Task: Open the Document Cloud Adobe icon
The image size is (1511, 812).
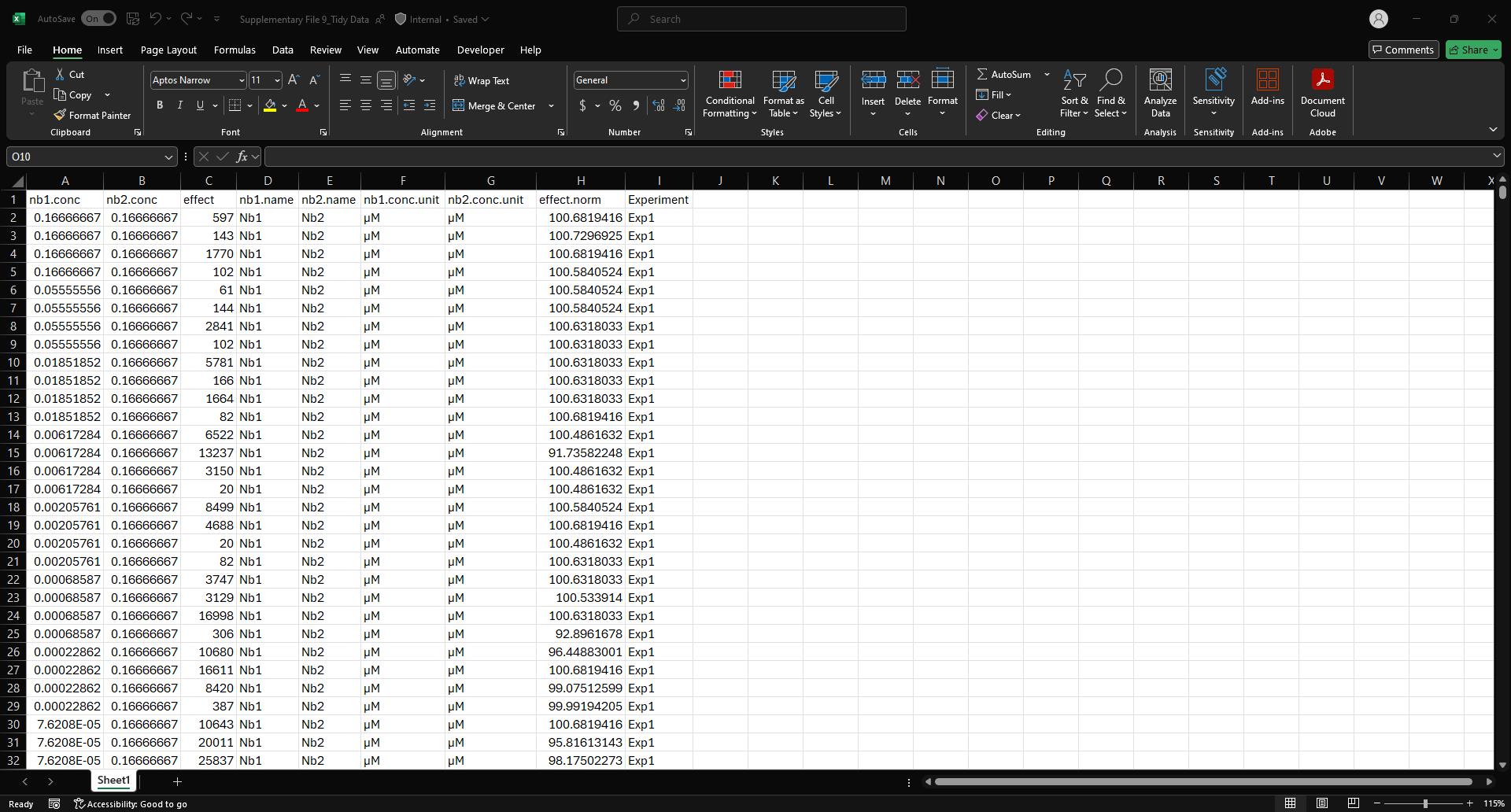Action: (x=1322, y=94)
